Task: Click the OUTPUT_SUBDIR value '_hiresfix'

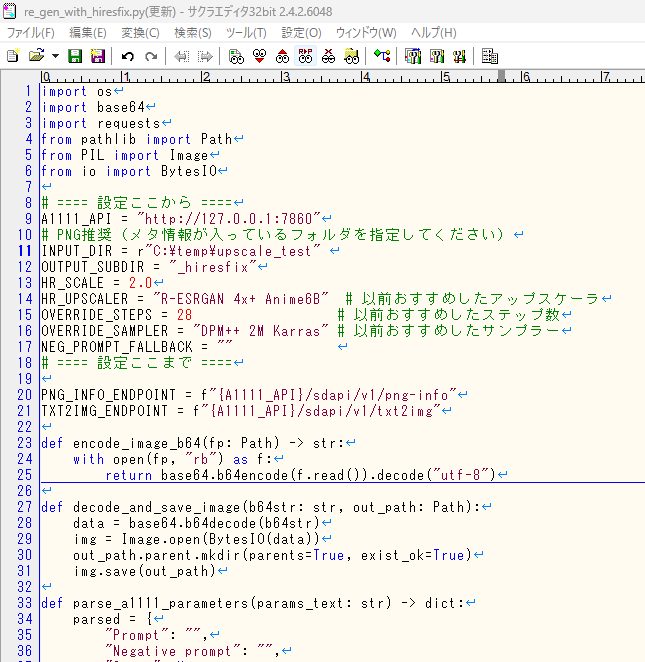Action: pos(213,267)
